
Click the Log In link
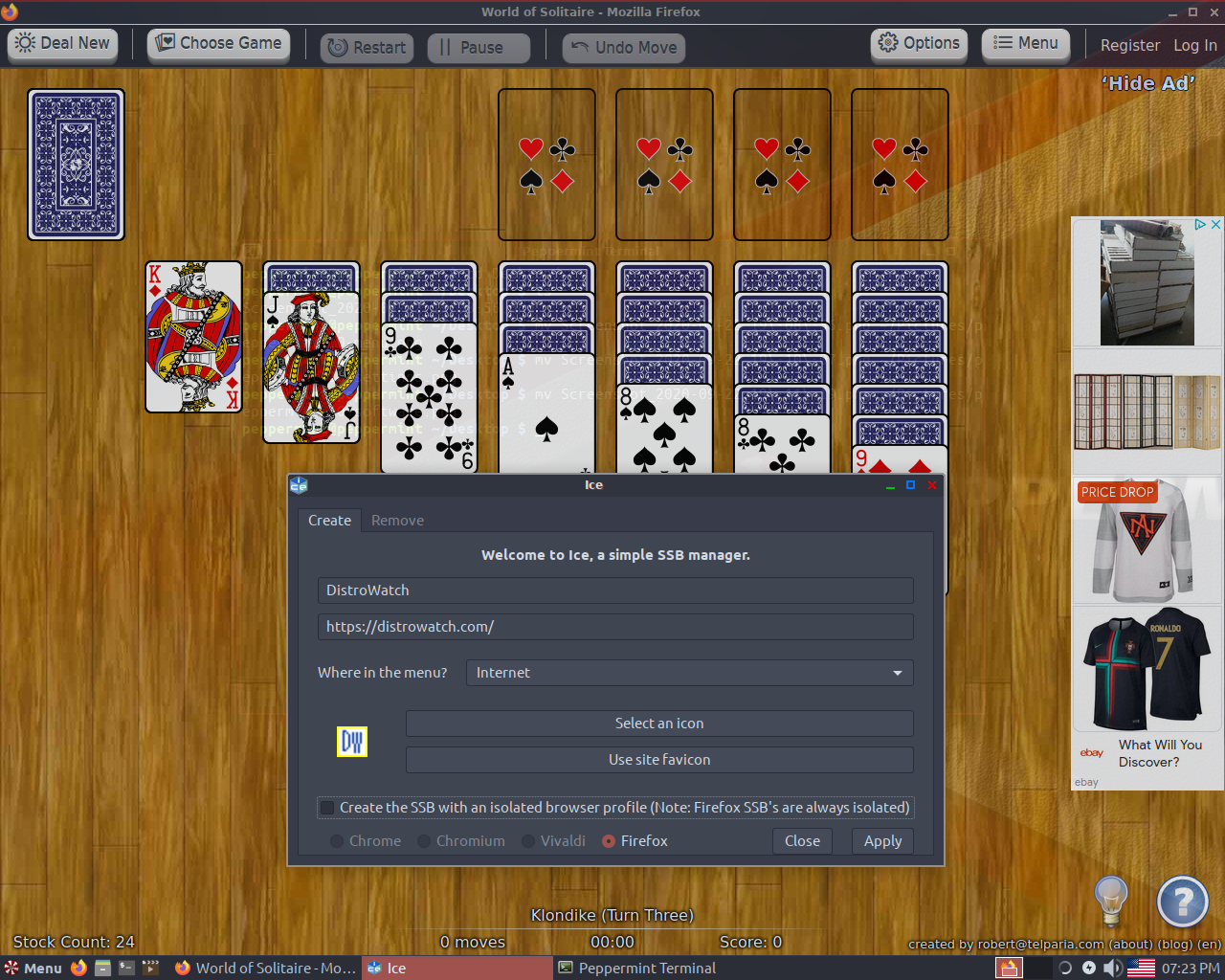(x=1195, y=45)
